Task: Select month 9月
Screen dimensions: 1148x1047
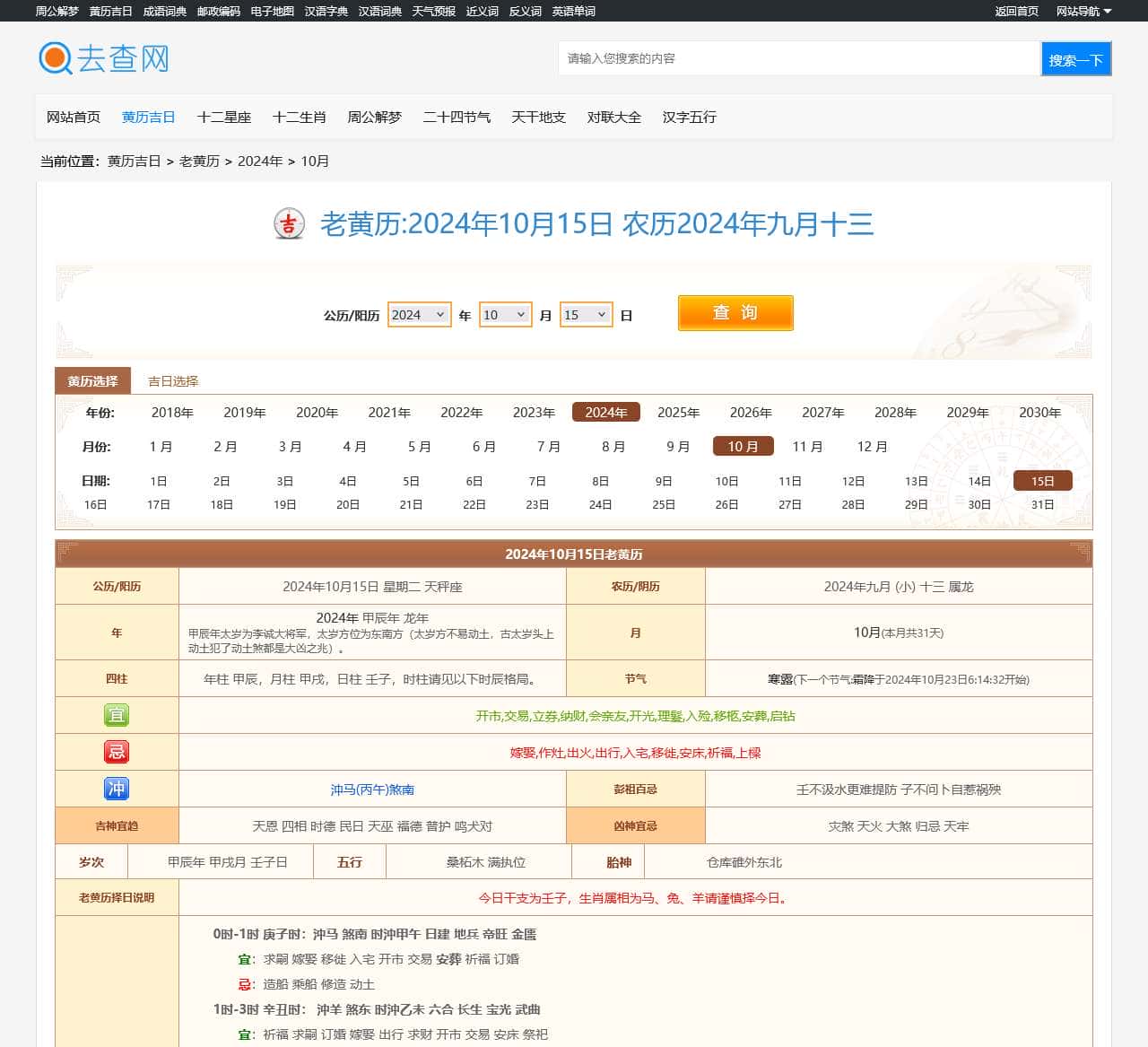Action: 678,447
